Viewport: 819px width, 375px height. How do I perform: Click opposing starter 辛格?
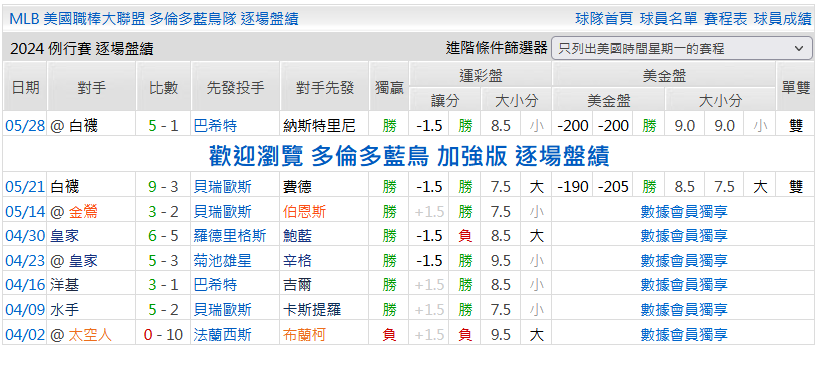[297, 261]
